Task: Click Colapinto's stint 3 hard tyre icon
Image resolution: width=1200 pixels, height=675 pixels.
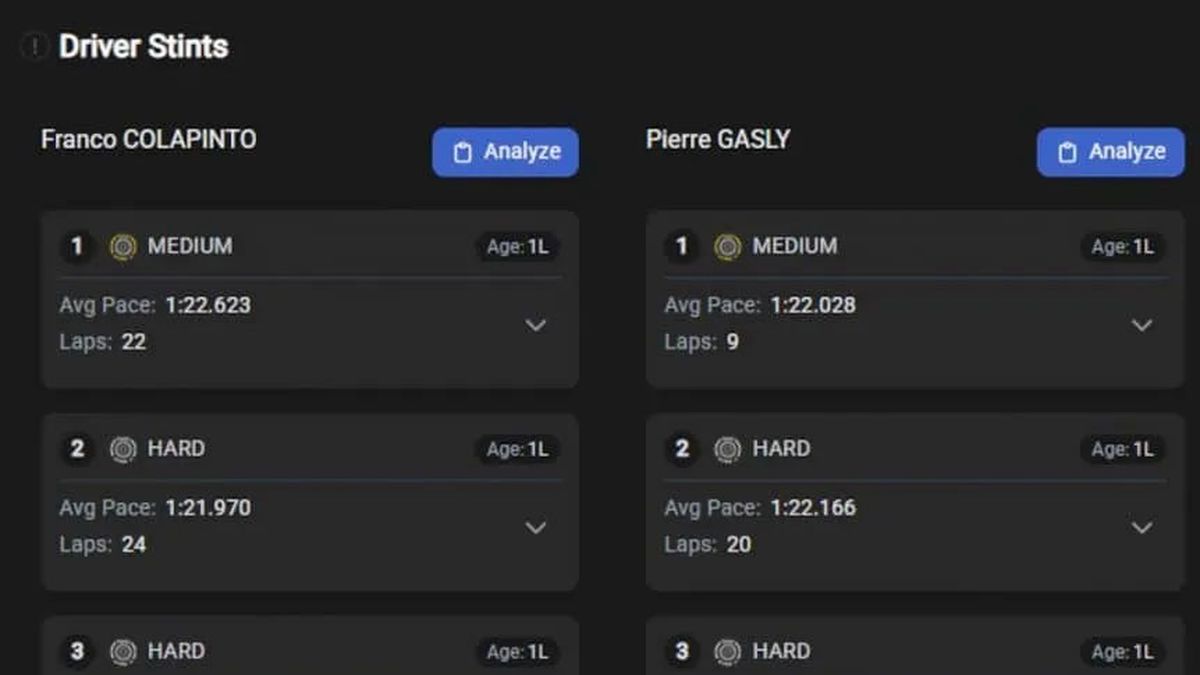Action: (123, 652)
